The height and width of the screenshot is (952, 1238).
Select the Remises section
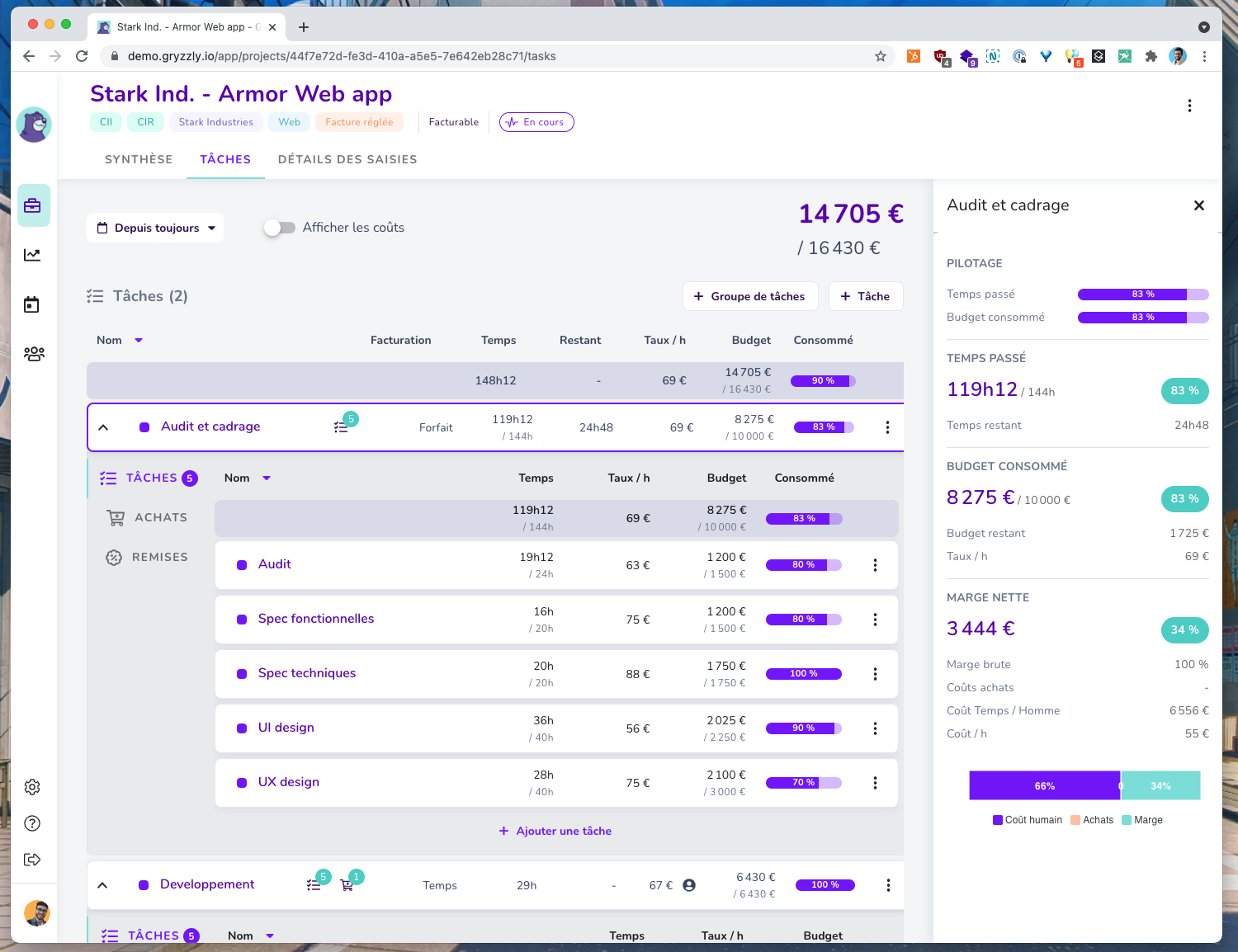pyautogui.click(x=147, y=557)
